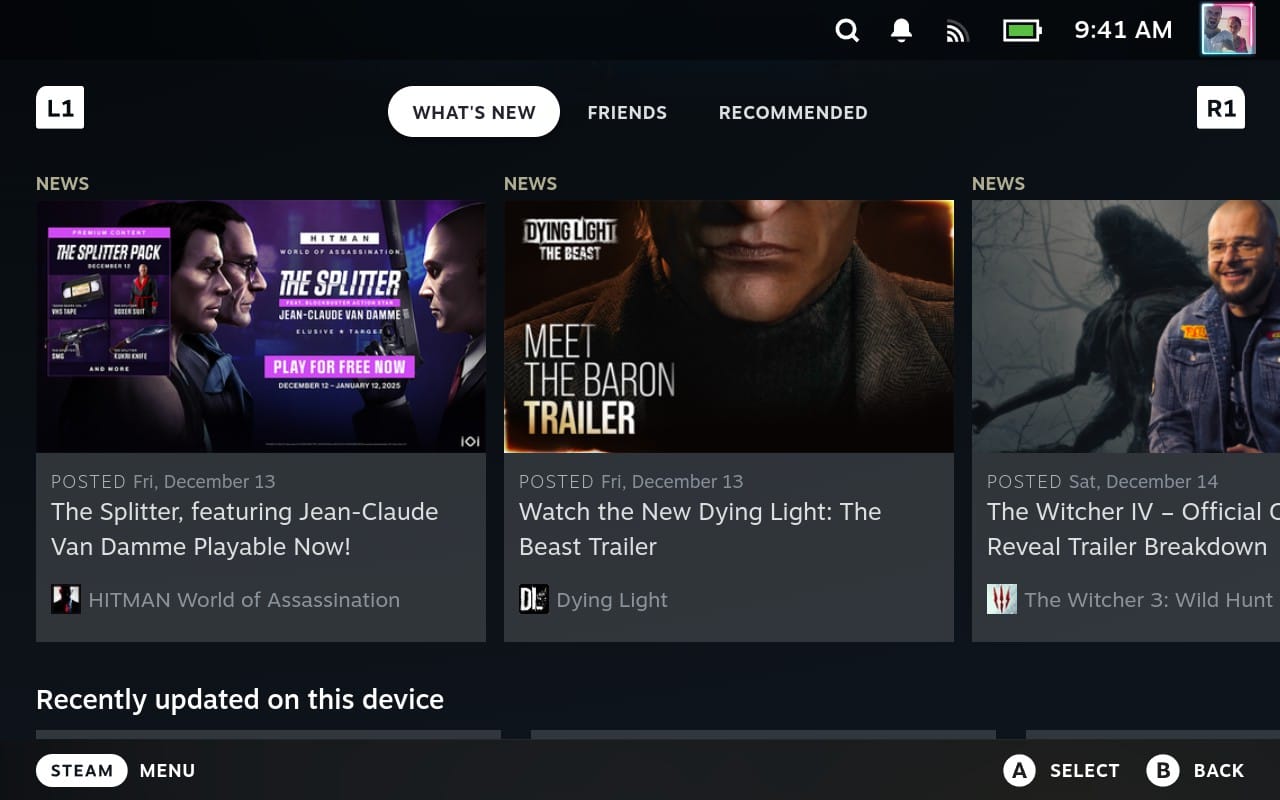Click the R1 bumper glyph
The width and height of the screenshot is (1280, 800).
(1221, 108)
